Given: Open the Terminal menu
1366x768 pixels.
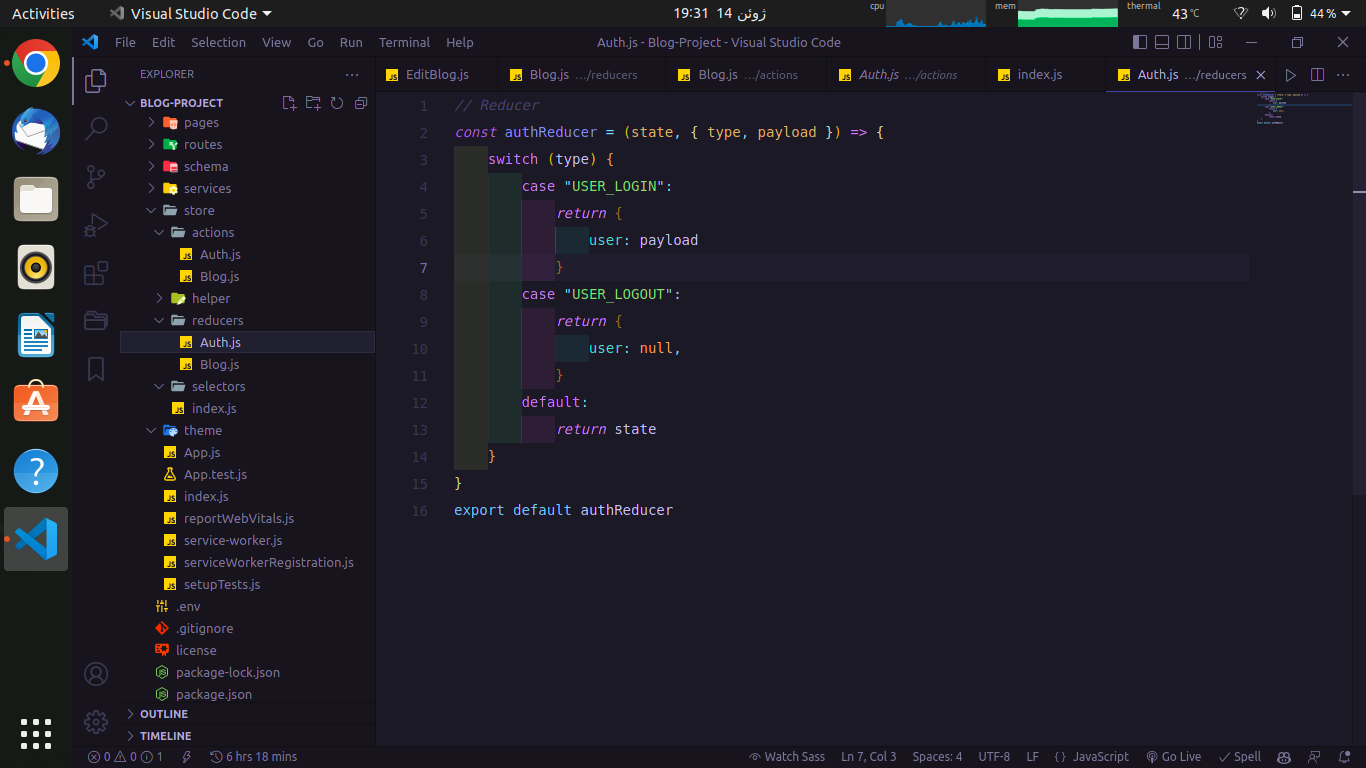Looking at the screenshot, I should (404, 42).
